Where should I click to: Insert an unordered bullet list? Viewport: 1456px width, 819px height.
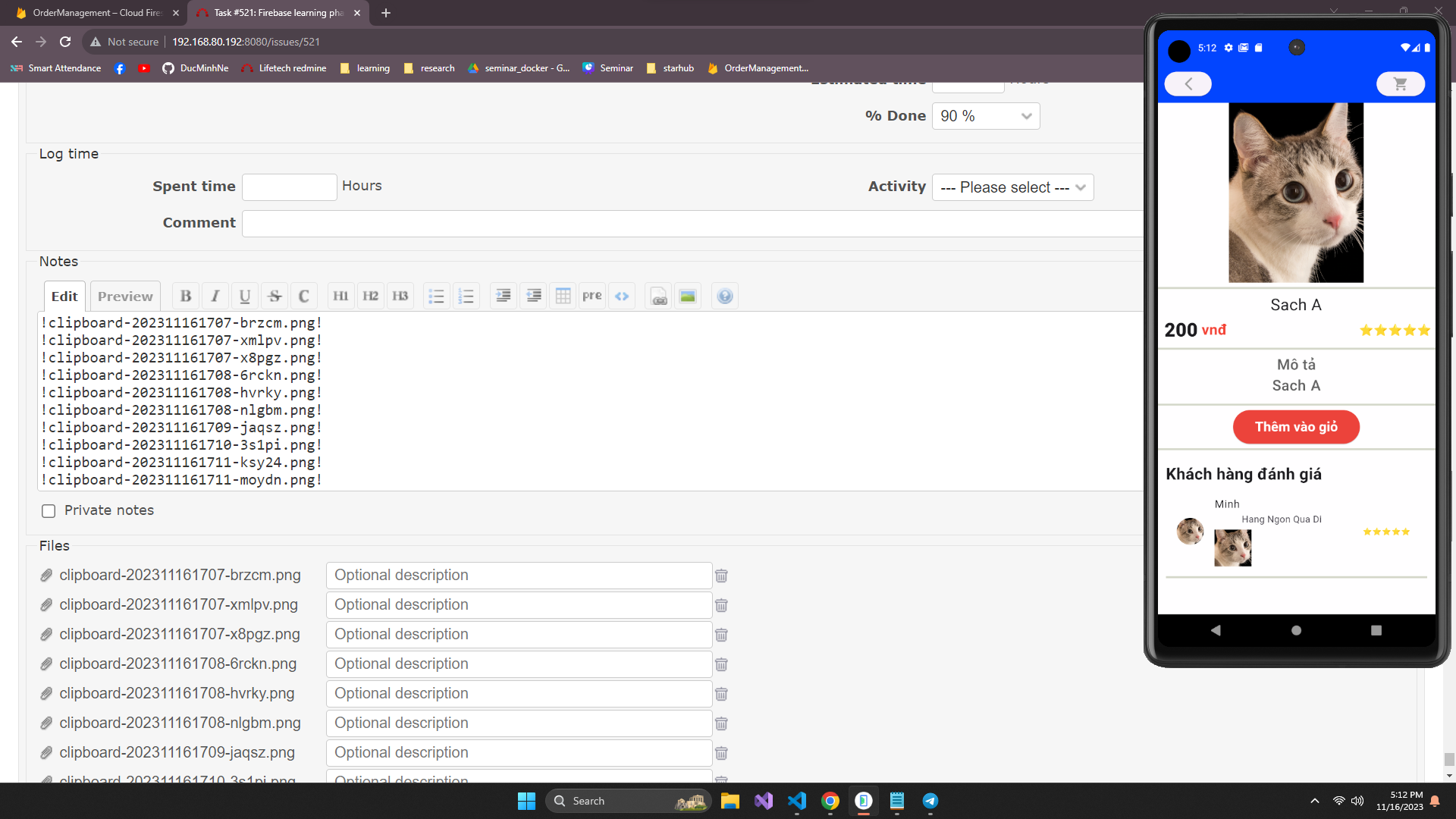pyautogui.click(x=436, y=297)
